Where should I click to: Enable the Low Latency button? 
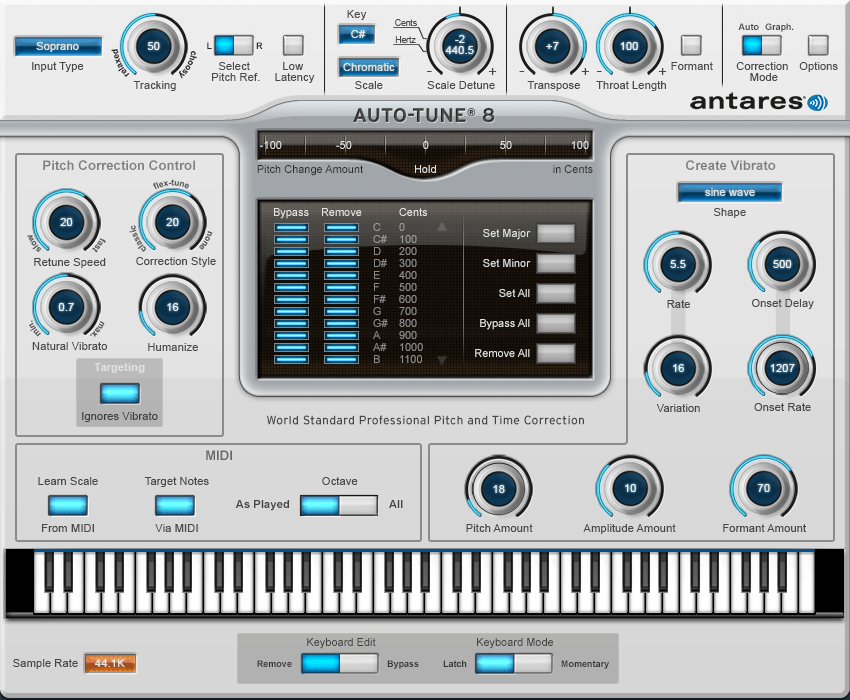point(293,46)
